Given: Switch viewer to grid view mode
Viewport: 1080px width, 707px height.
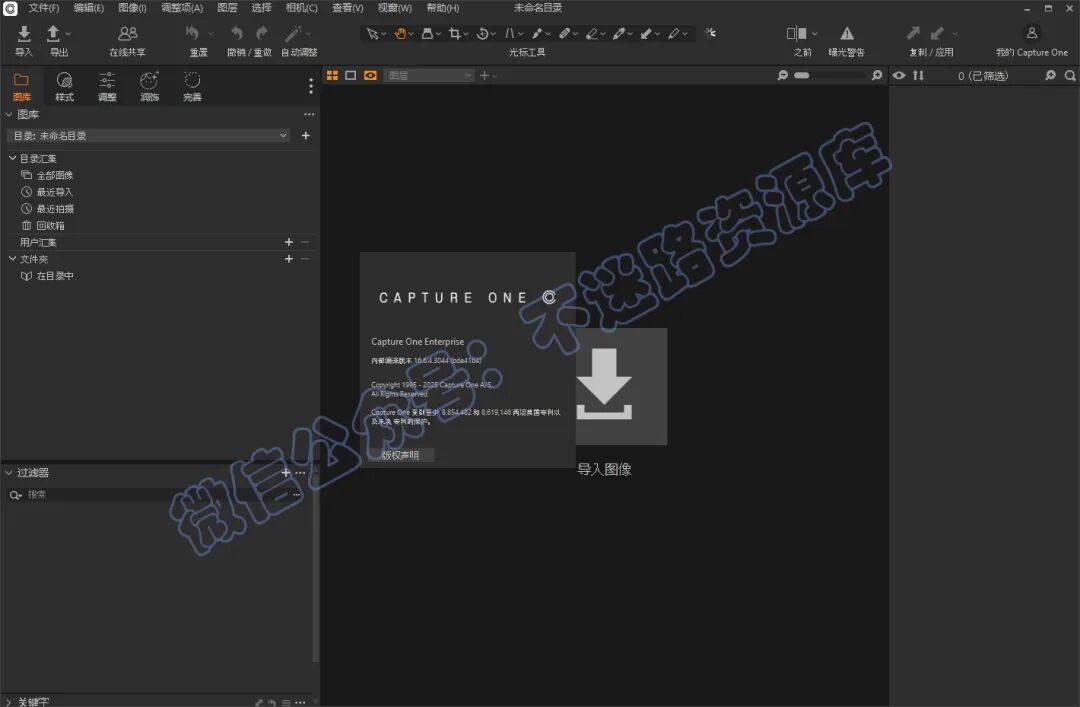Looking at the screenshot, I should click(332, 75).
